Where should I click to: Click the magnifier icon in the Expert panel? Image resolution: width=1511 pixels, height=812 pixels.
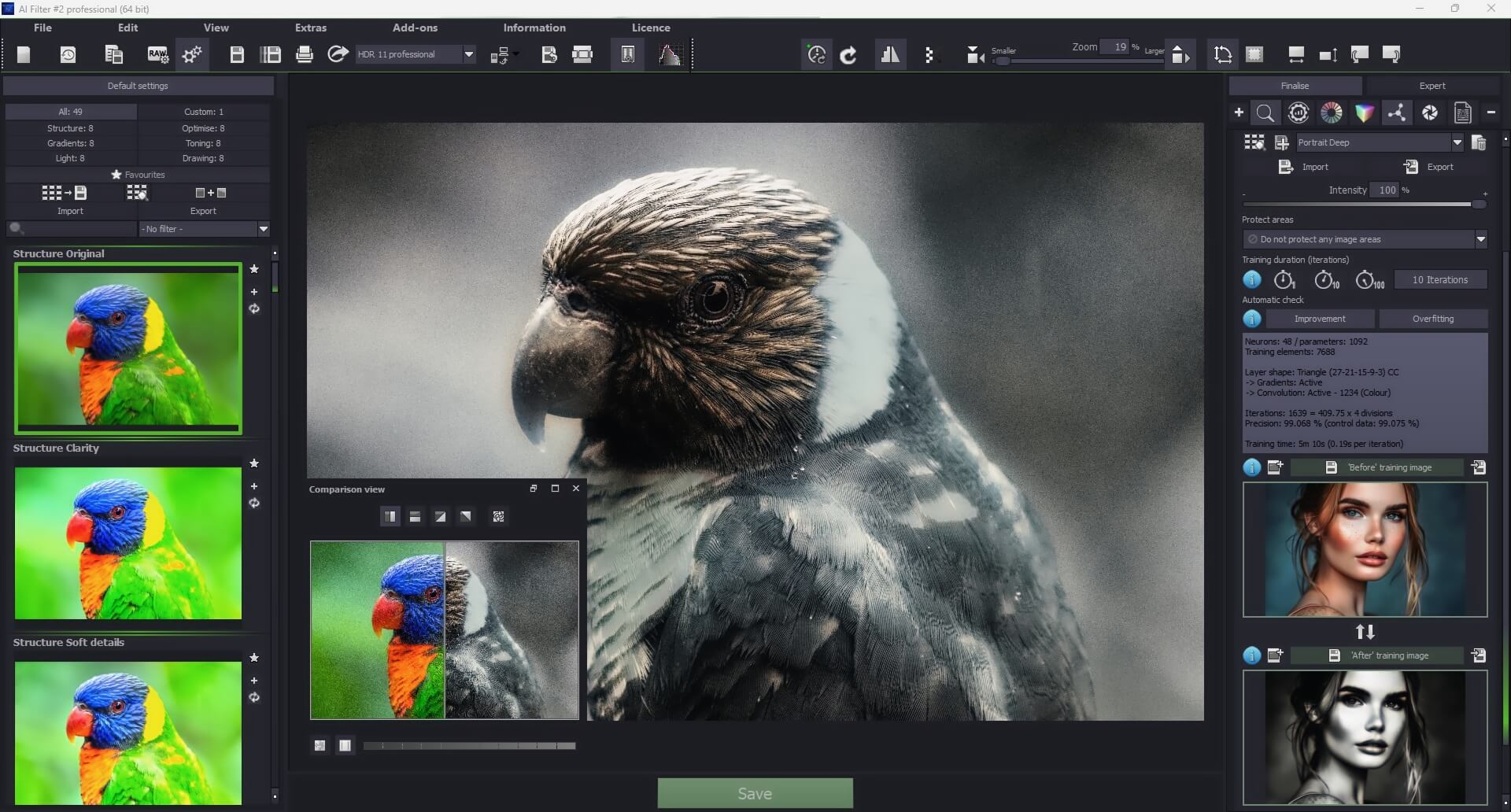(x=1265, y=113)
